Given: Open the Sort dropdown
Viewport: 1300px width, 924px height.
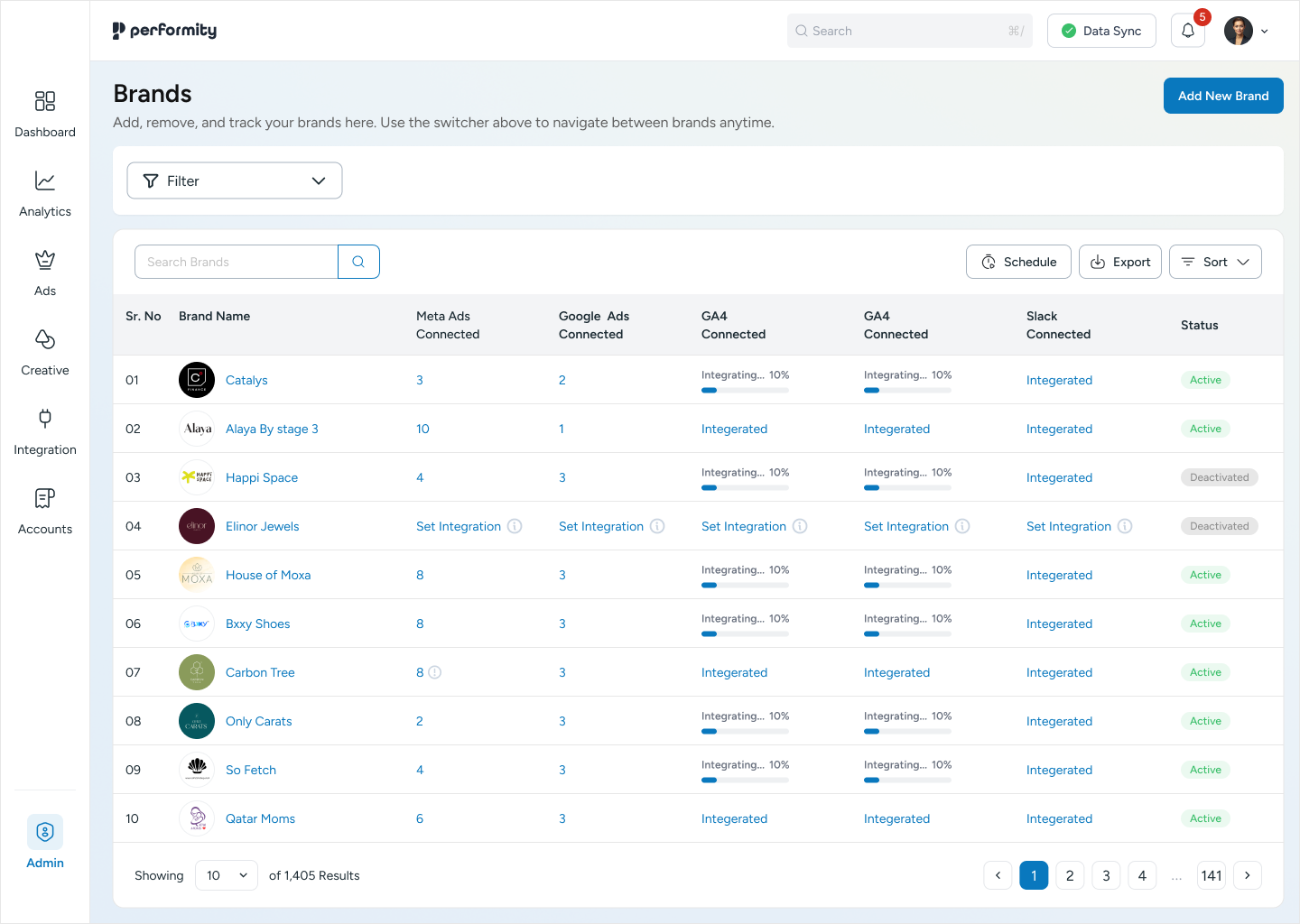Looking at the screenshot, I should pos(1215,262).
